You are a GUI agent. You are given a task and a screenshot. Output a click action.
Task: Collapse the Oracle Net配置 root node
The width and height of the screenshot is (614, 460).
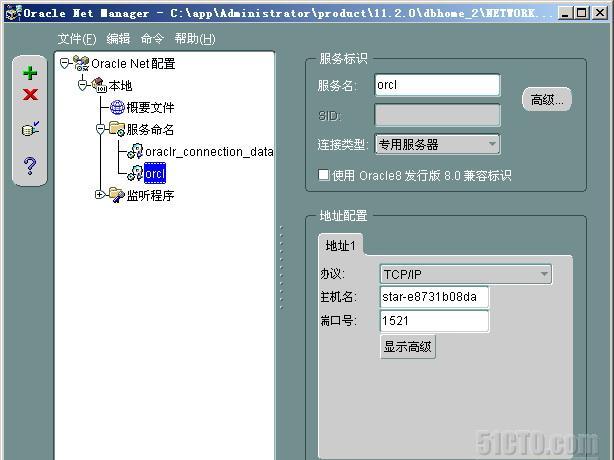[x=64, y=63]
